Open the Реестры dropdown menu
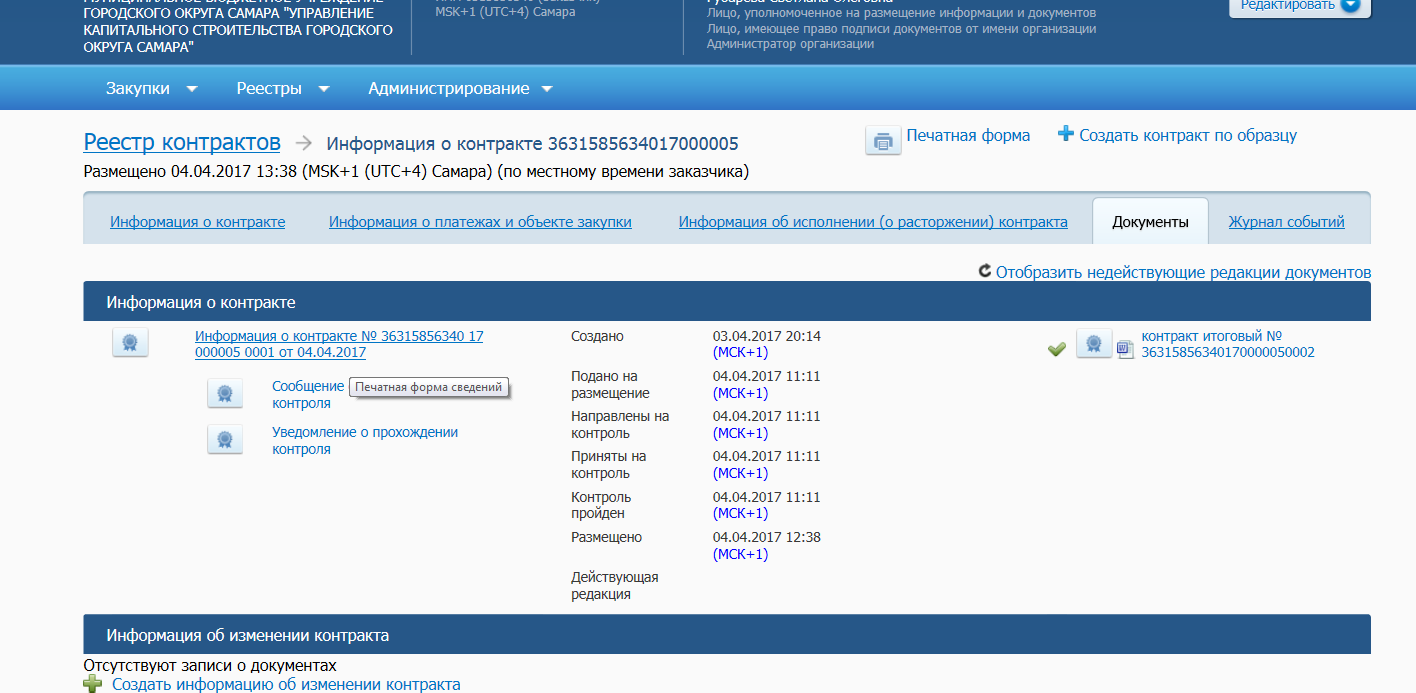 click(282, 89)
